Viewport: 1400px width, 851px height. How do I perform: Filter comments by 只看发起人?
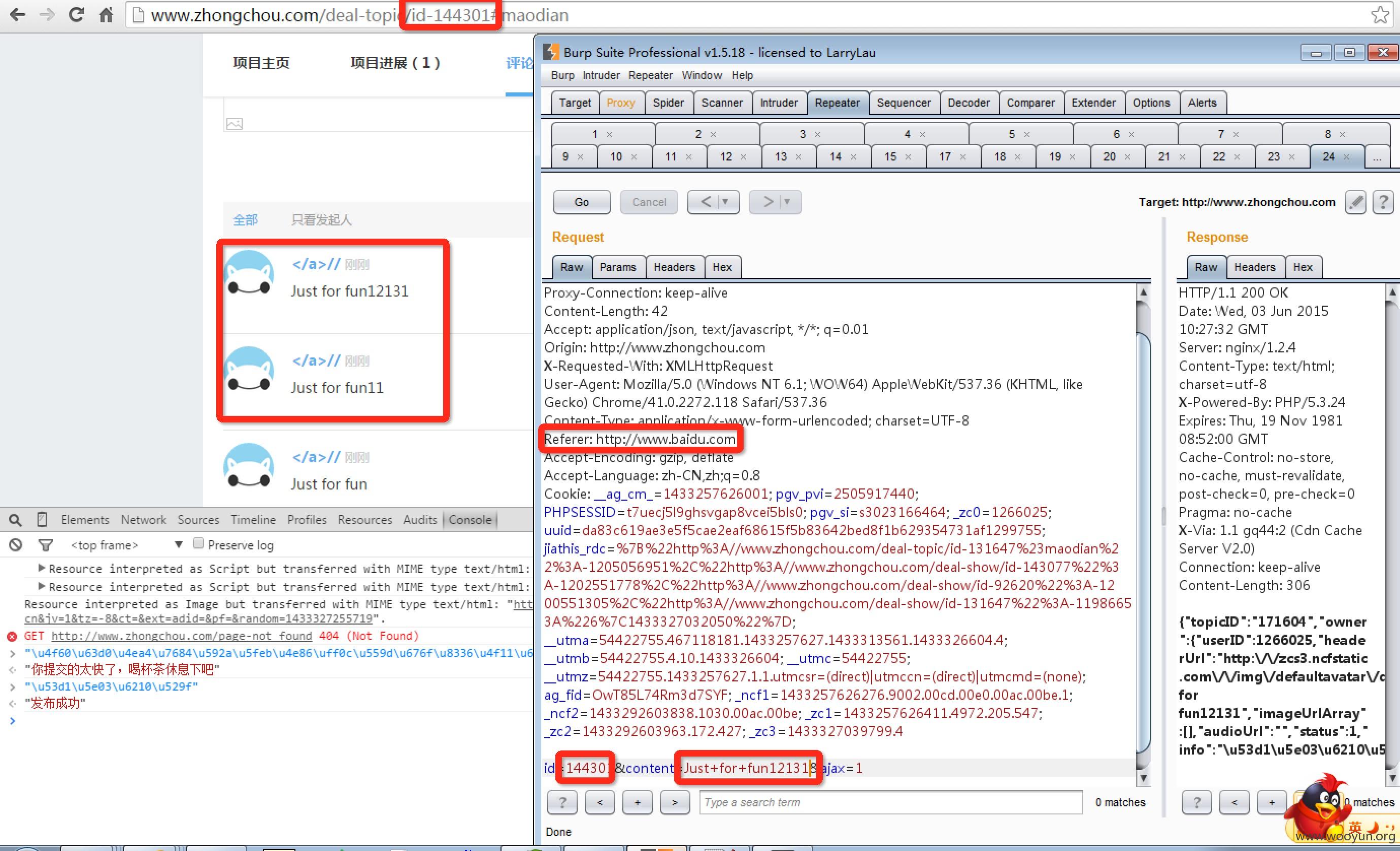click(322, 219)
